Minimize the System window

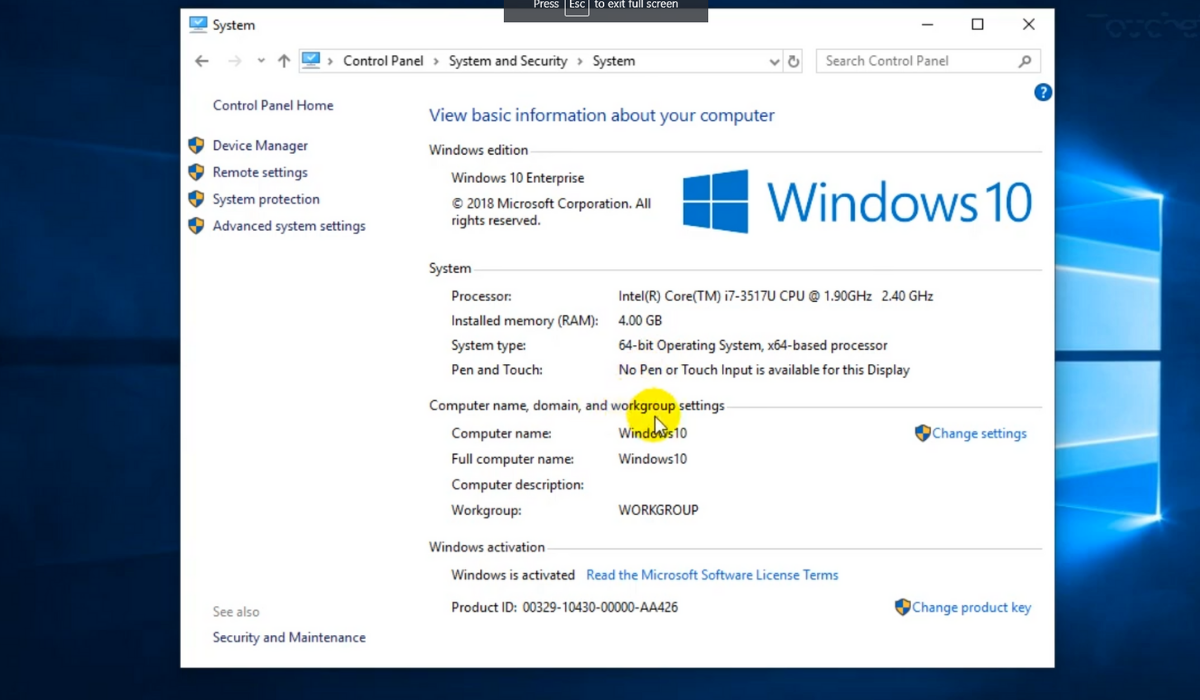926,25
